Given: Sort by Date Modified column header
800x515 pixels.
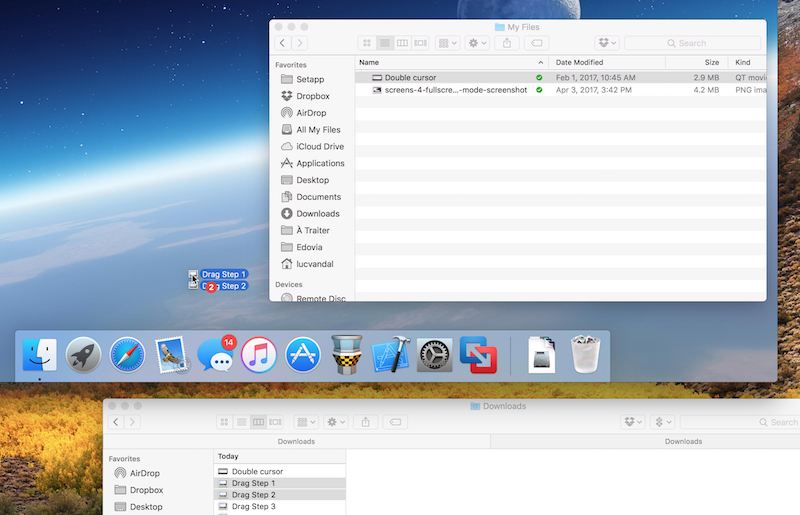Looking at the screenshot, I should [x=607, y=62].
